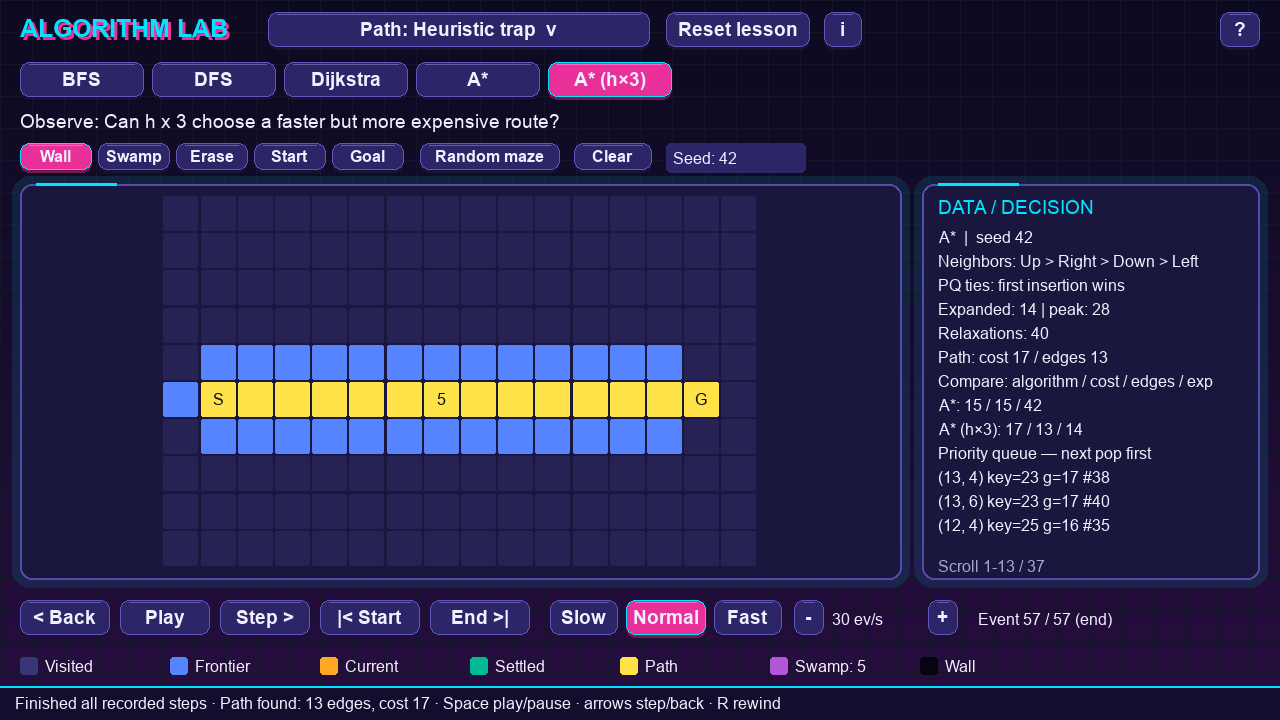
Task: Toggle the Erase tool
Action: 212,157
